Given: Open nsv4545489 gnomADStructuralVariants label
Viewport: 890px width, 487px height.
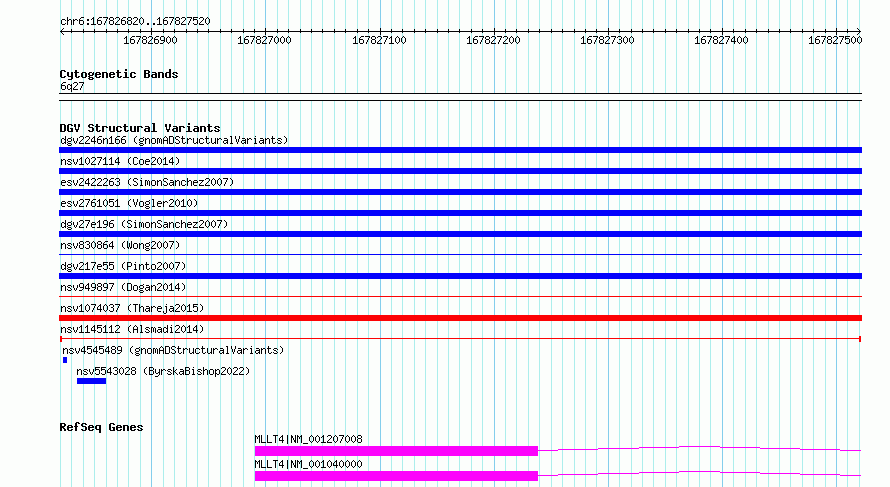Looking at the screenshot, I should tap(173, 350).
